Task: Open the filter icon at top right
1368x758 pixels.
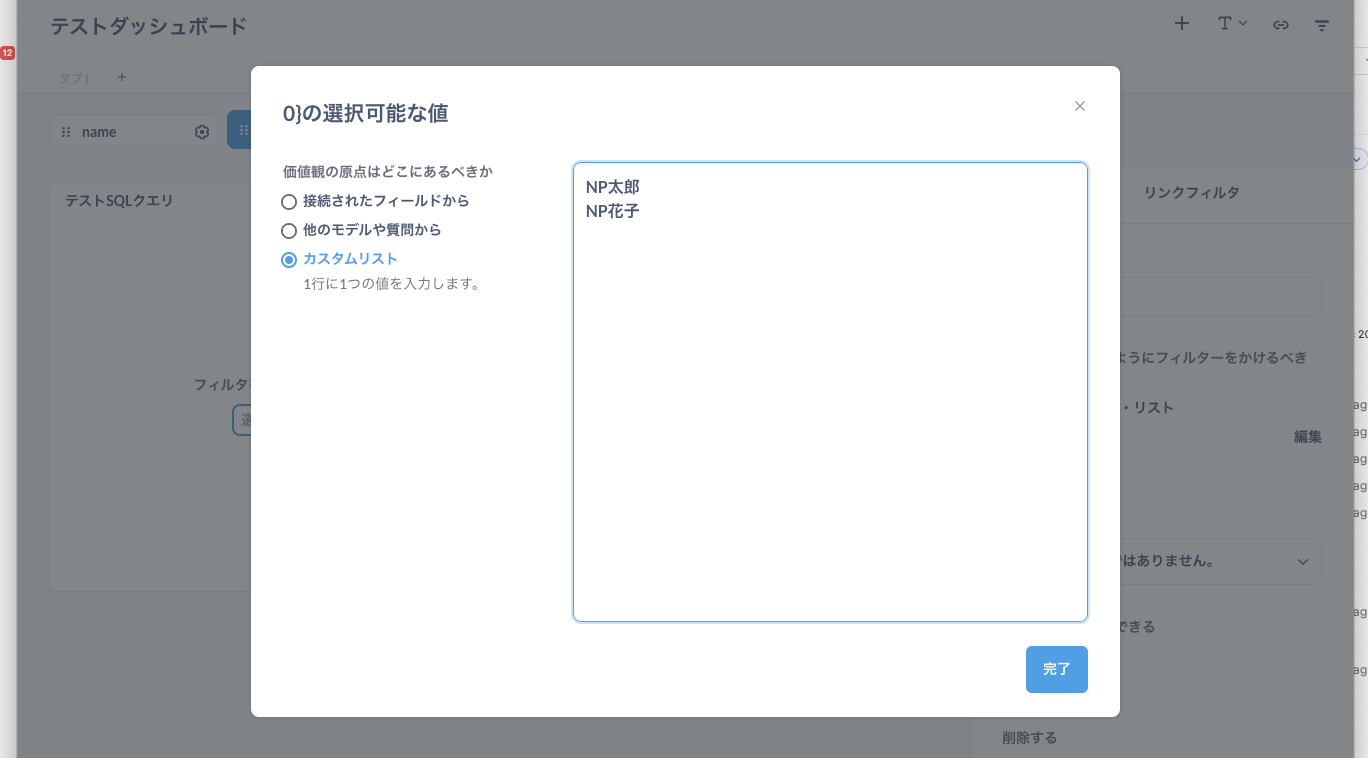Action: coord(1322,24)
